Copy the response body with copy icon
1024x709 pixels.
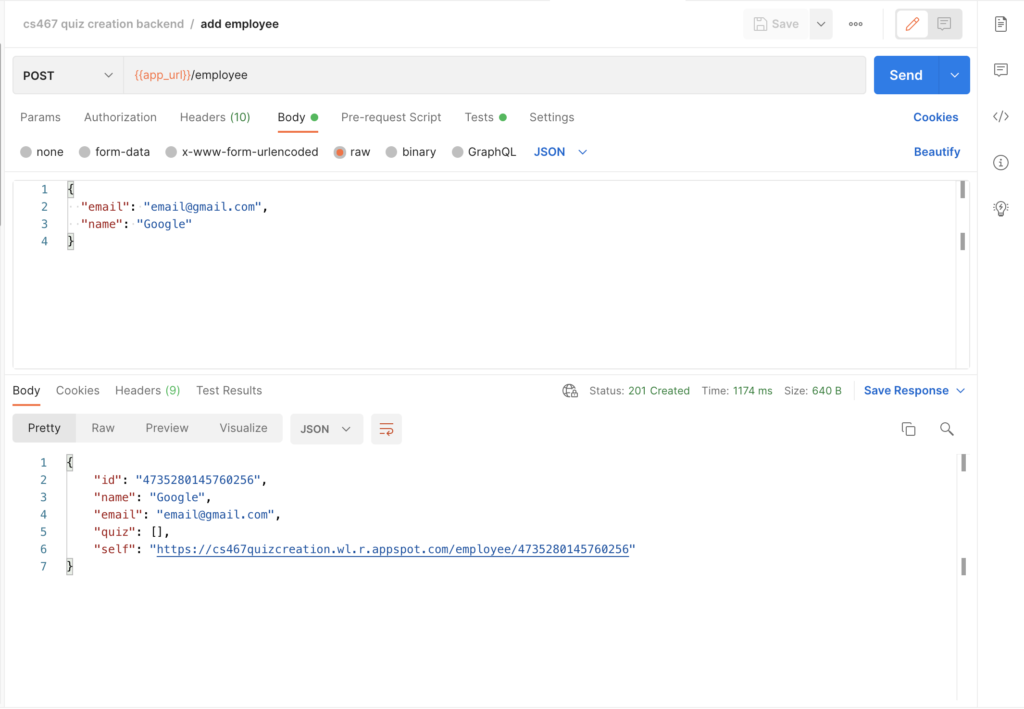(908, 429)
